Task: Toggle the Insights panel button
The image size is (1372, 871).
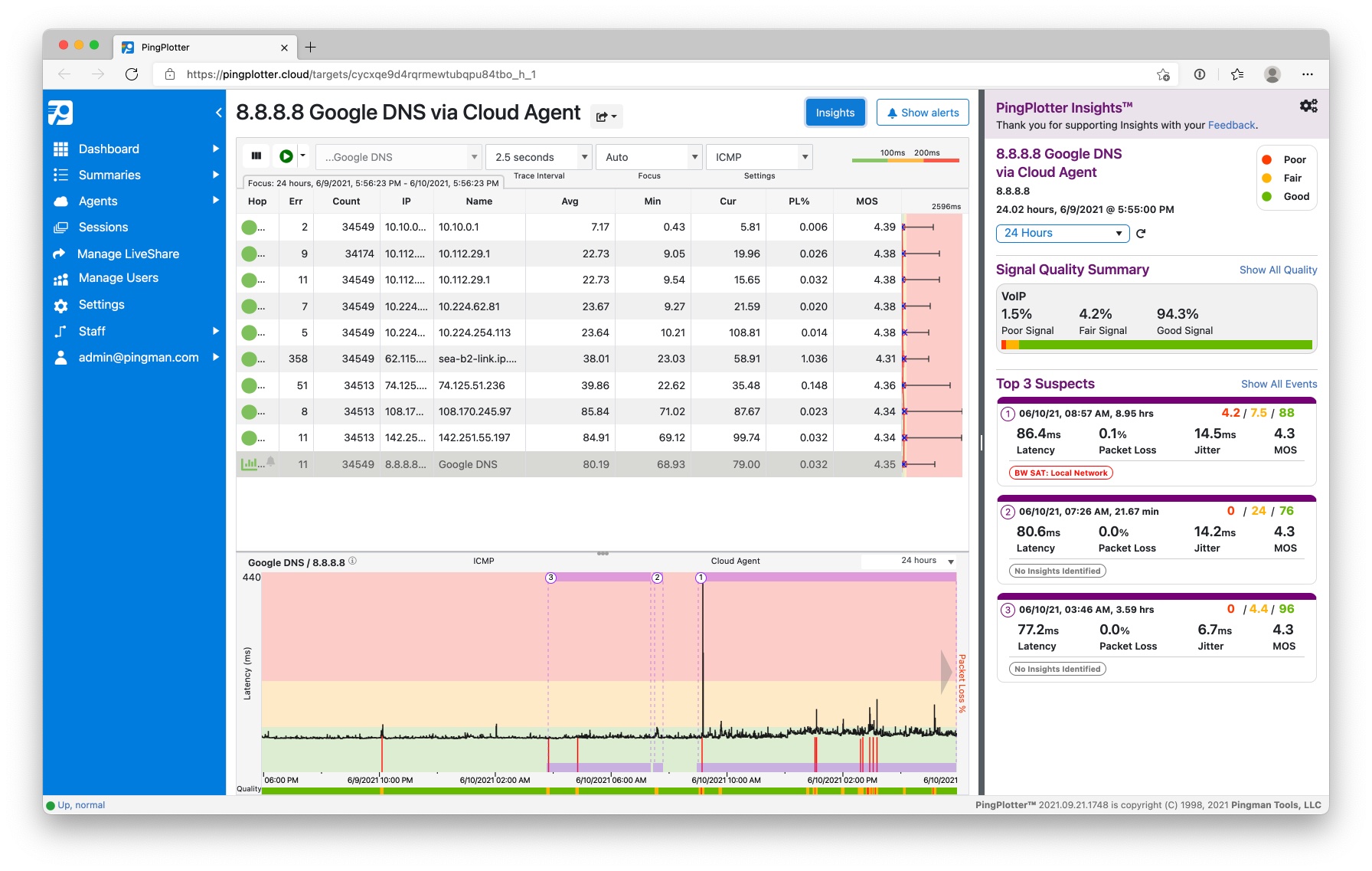Action: tap(835, 113)
